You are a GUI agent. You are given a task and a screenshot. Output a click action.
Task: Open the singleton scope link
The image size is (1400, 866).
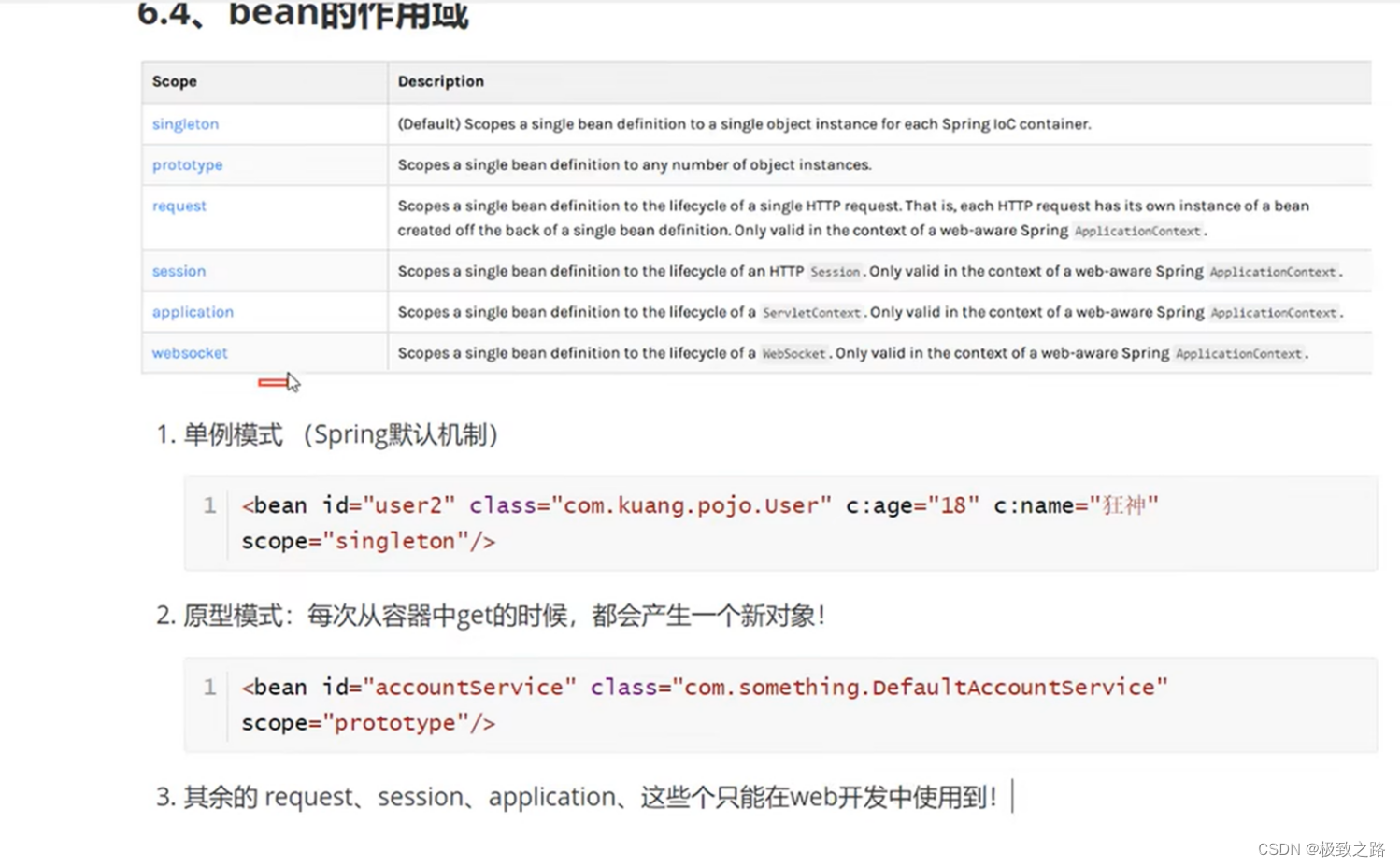point(185,124)
